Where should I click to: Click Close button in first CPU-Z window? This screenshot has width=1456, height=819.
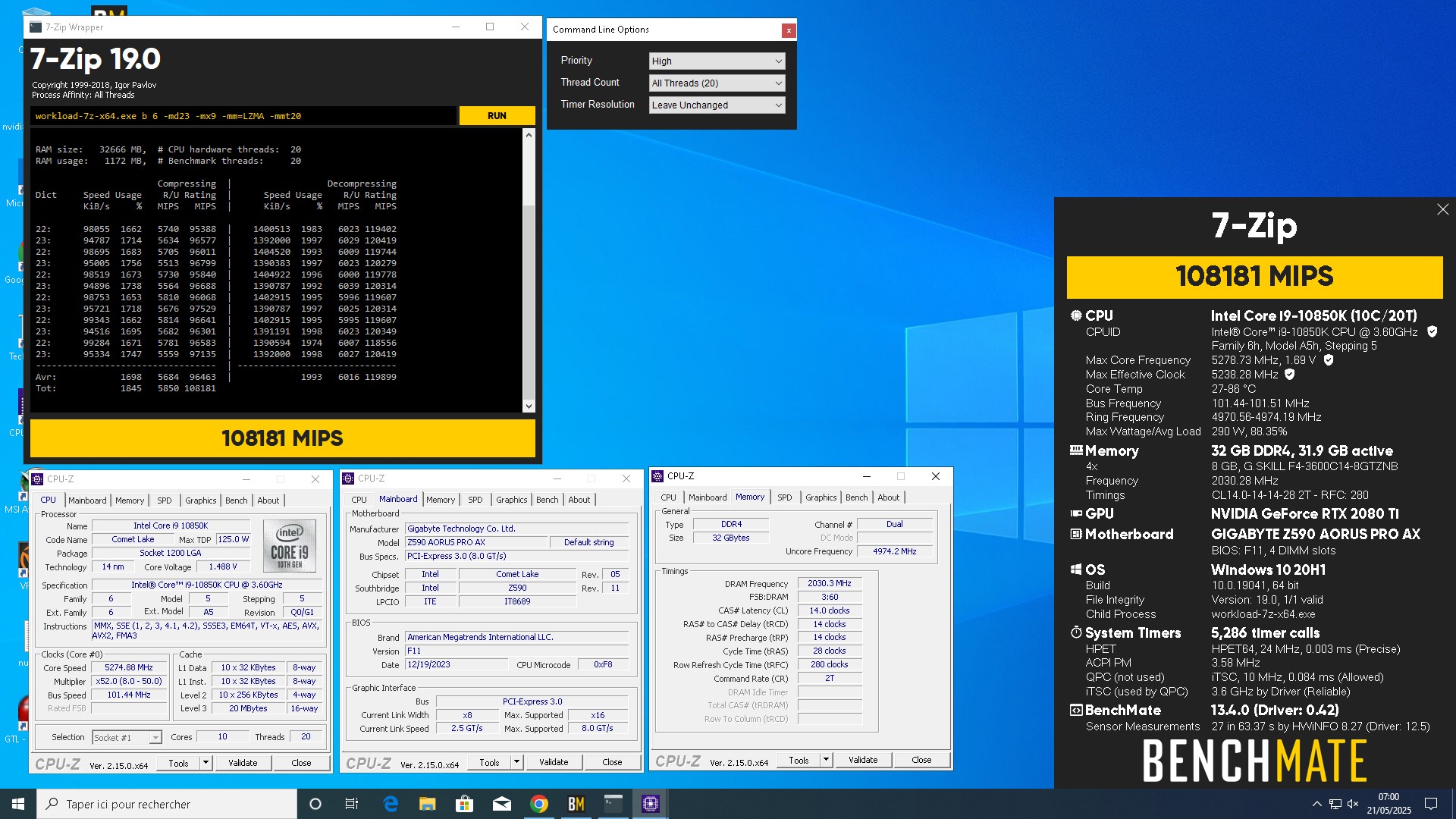click(x=301, y=763)
